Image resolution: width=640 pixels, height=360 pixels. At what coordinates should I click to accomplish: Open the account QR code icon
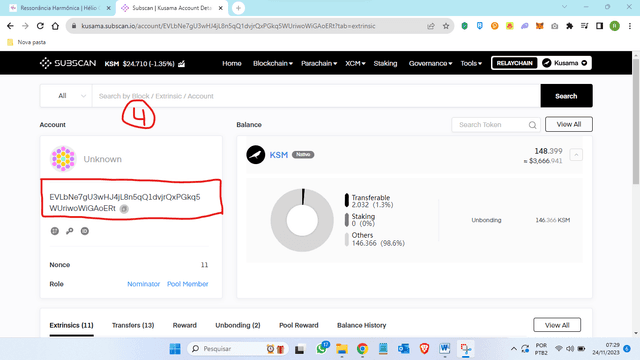click(84, 231)
